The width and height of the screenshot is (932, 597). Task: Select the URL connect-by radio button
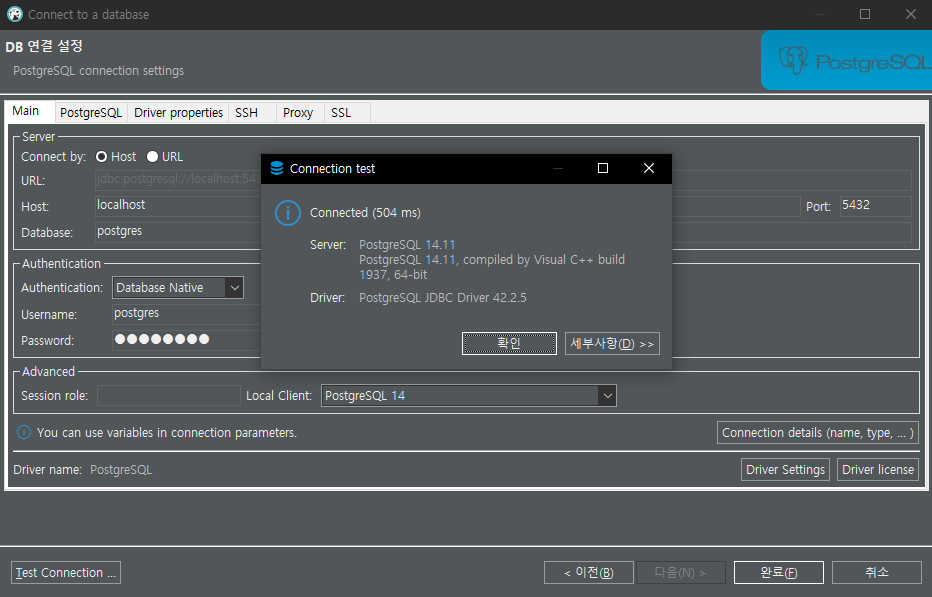click(152, 156)
